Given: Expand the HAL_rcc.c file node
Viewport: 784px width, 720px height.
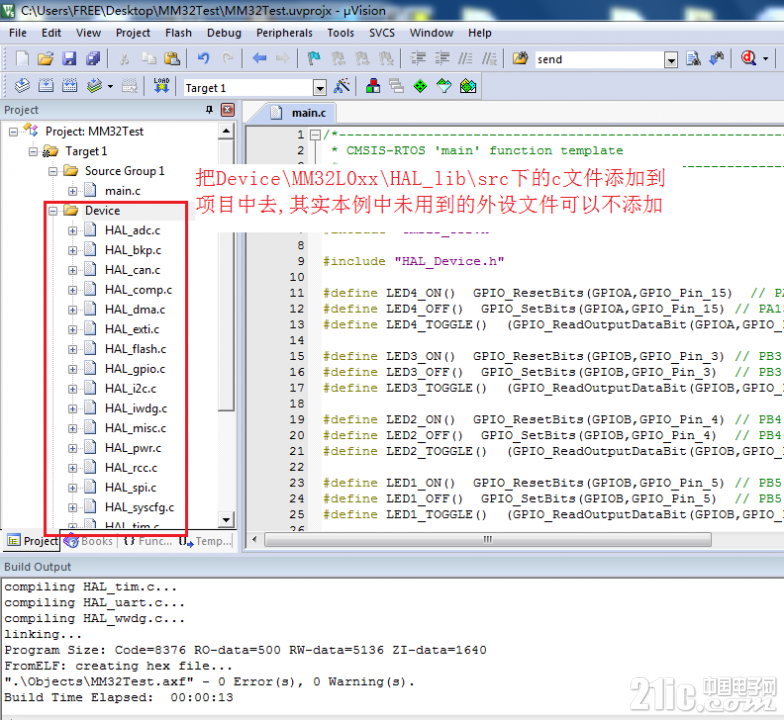Looking at the screenshot, I should (x=72, y=468).
